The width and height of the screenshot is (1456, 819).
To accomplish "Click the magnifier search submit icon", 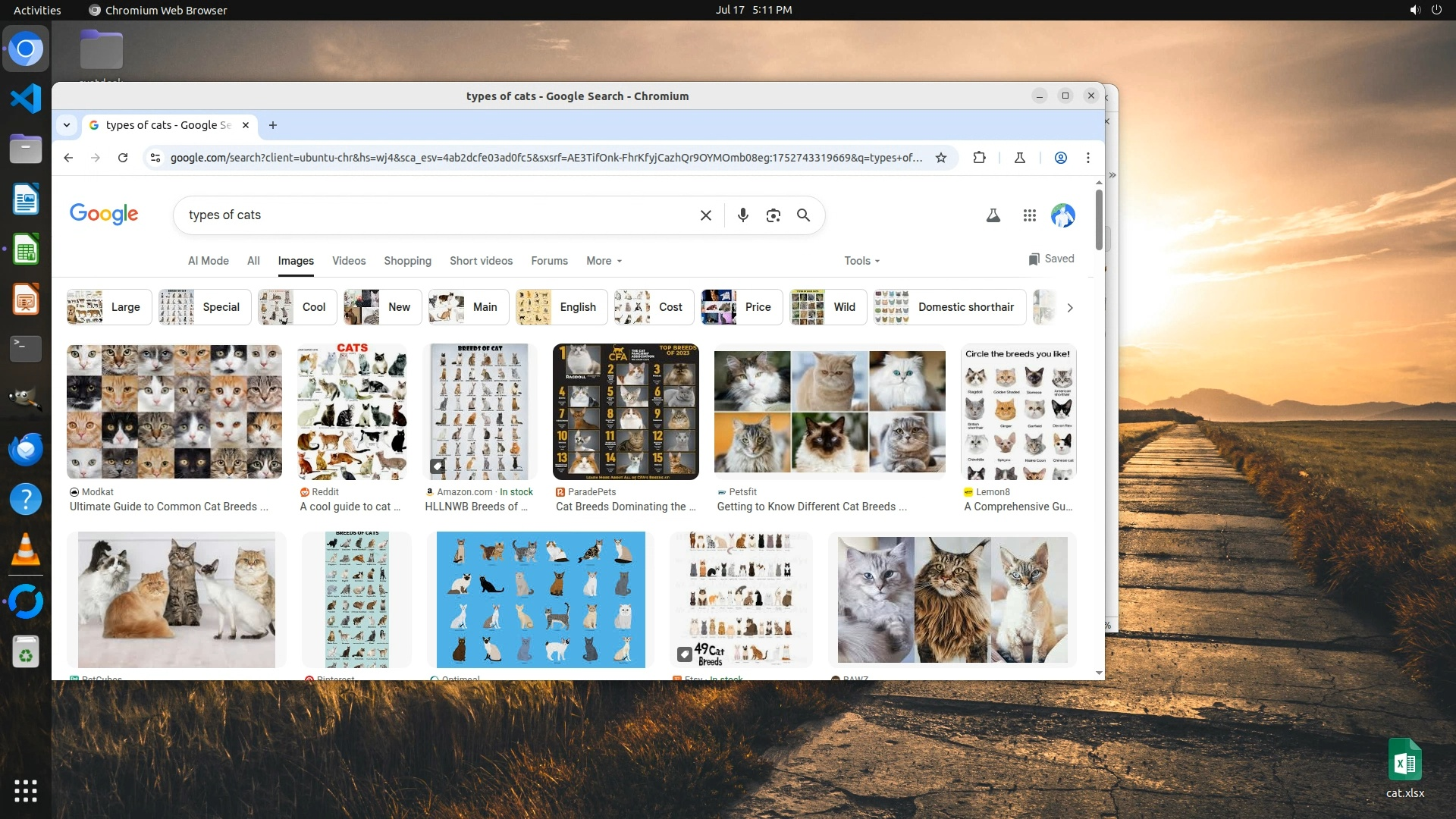I will (803, 215).
